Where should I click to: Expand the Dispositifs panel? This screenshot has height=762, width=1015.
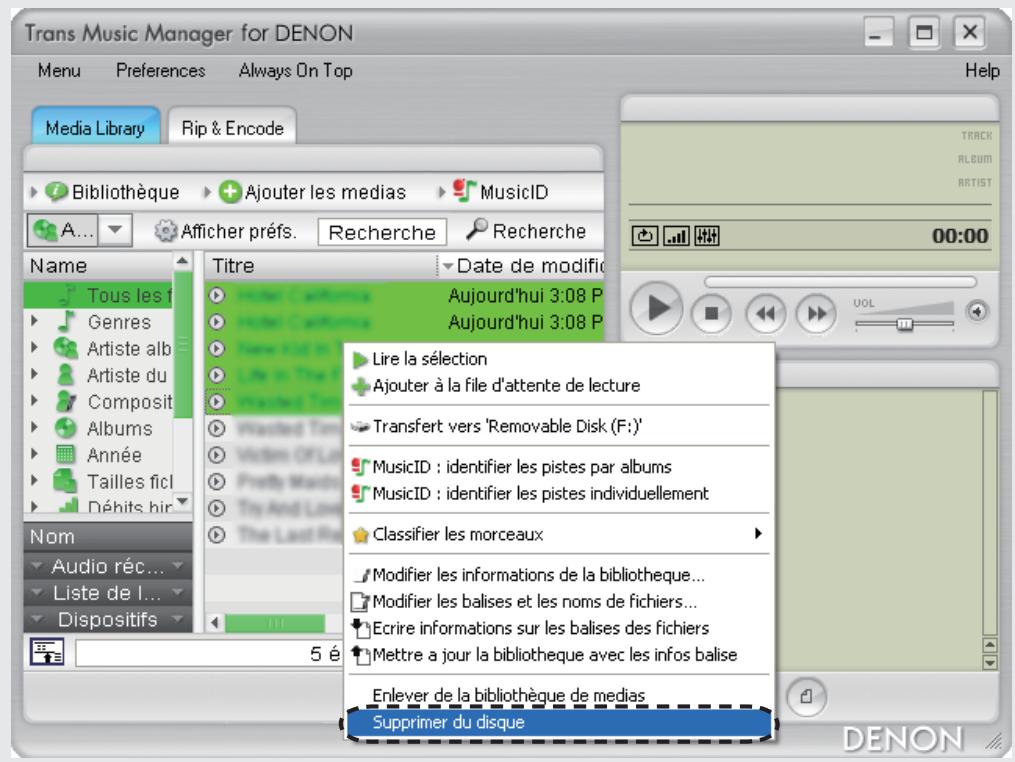pyautogui.click(x=107, y=620)
